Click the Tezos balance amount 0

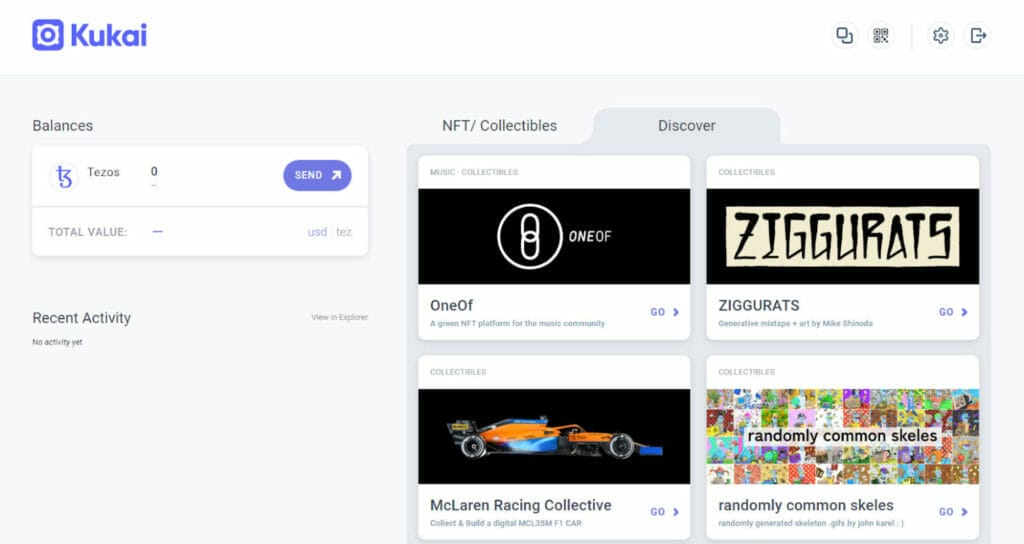click(154, 172)
